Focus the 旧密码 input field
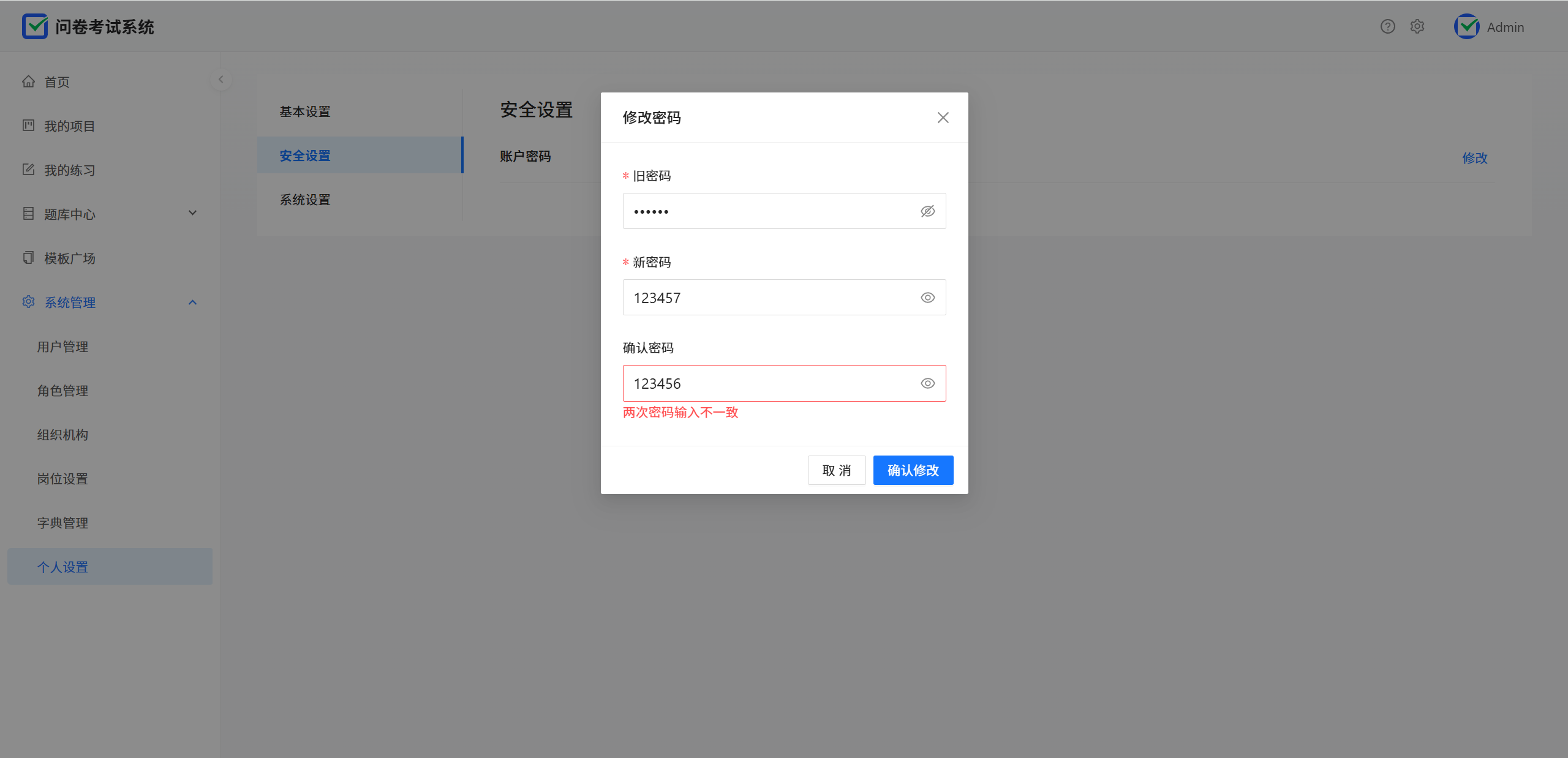The image size is (1568, 758). (785, 211)
